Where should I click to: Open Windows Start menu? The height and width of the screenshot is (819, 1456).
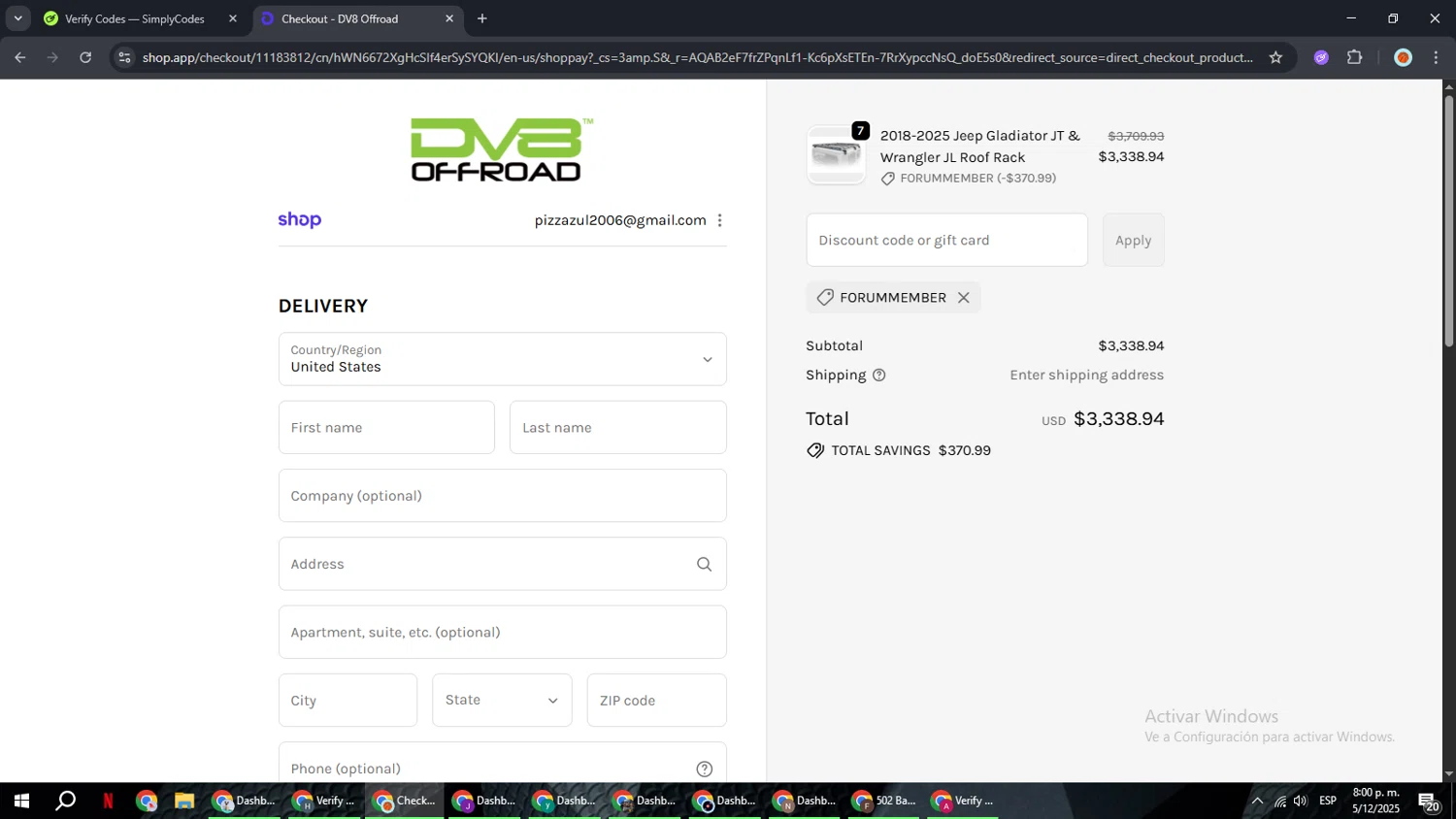tap(21, 801)
